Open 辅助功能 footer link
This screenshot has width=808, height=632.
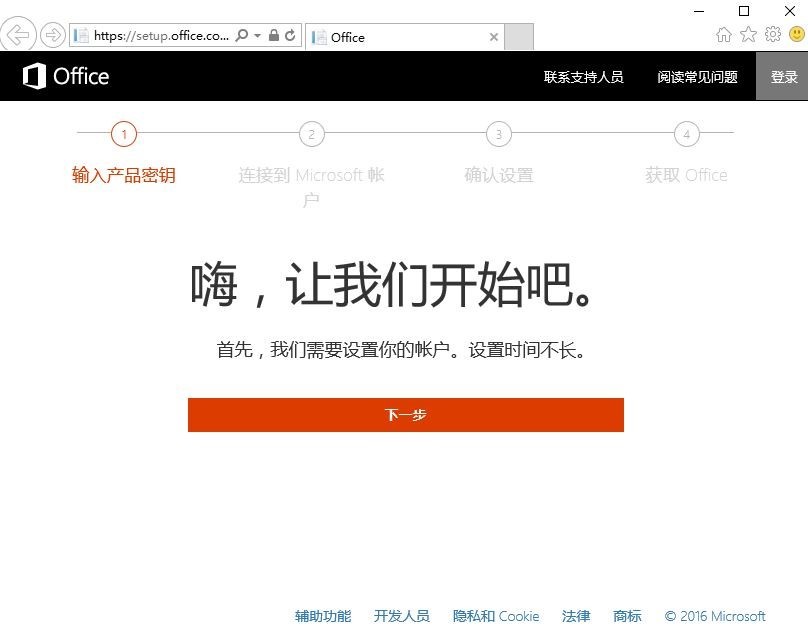click(x=323, y=616)
